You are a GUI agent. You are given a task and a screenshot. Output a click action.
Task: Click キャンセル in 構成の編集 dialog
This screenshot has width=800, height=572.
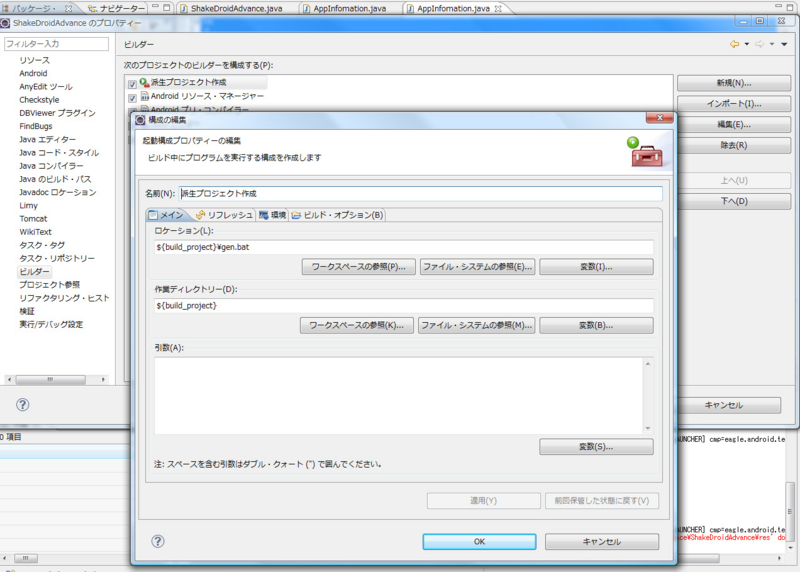pyautogui.click(x=602, y=542)
